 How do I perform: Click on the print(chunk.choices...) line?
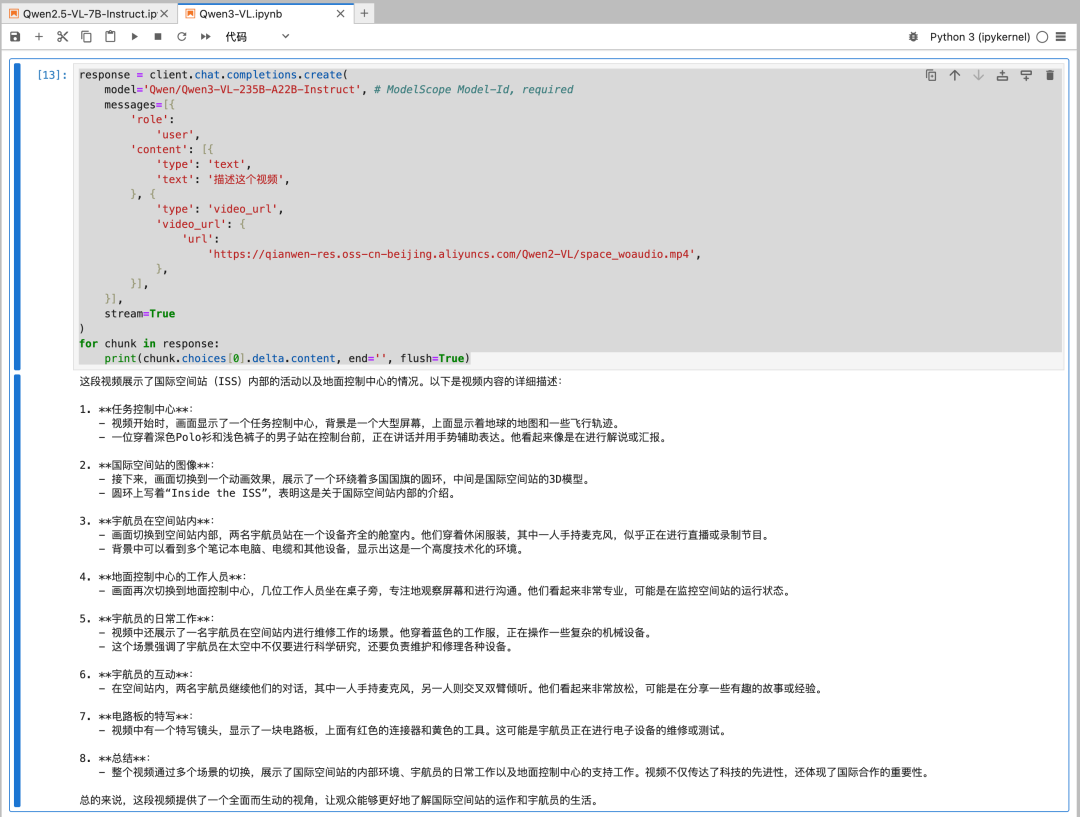pyautogui.click(x=287, y=358)
